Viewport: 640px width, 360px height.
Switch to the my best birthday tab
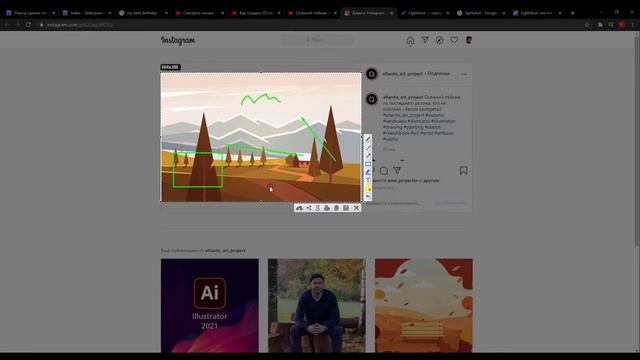click(x=143, y=13)
